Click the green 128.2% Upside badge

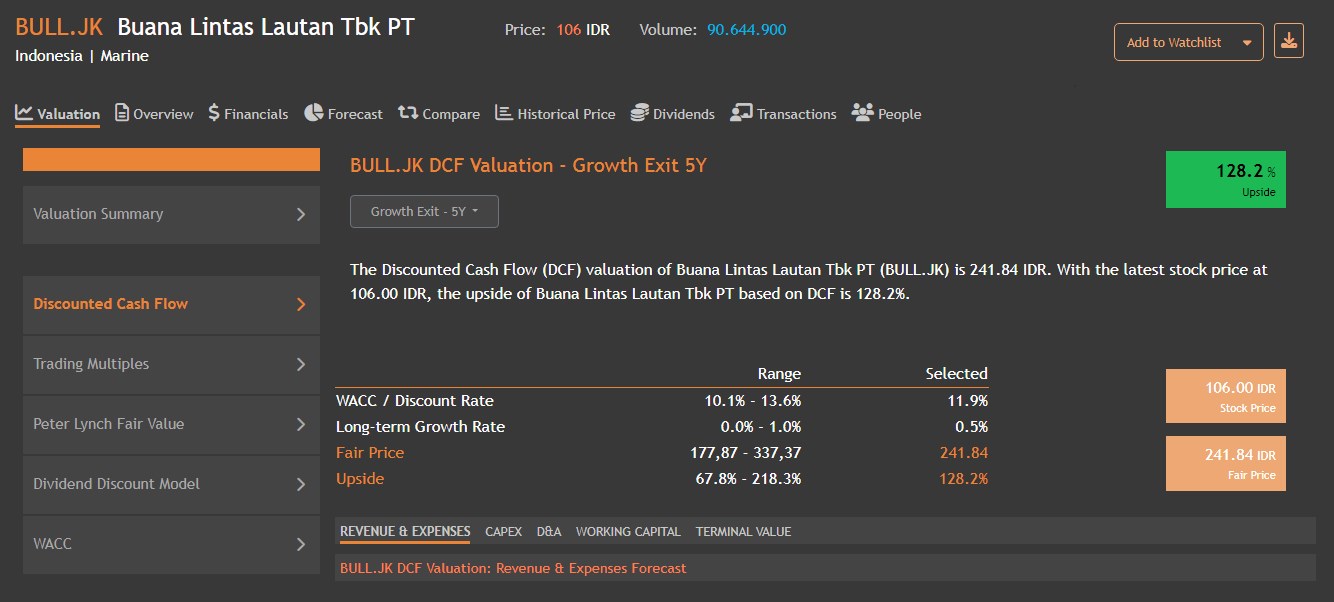(1226, 179)
